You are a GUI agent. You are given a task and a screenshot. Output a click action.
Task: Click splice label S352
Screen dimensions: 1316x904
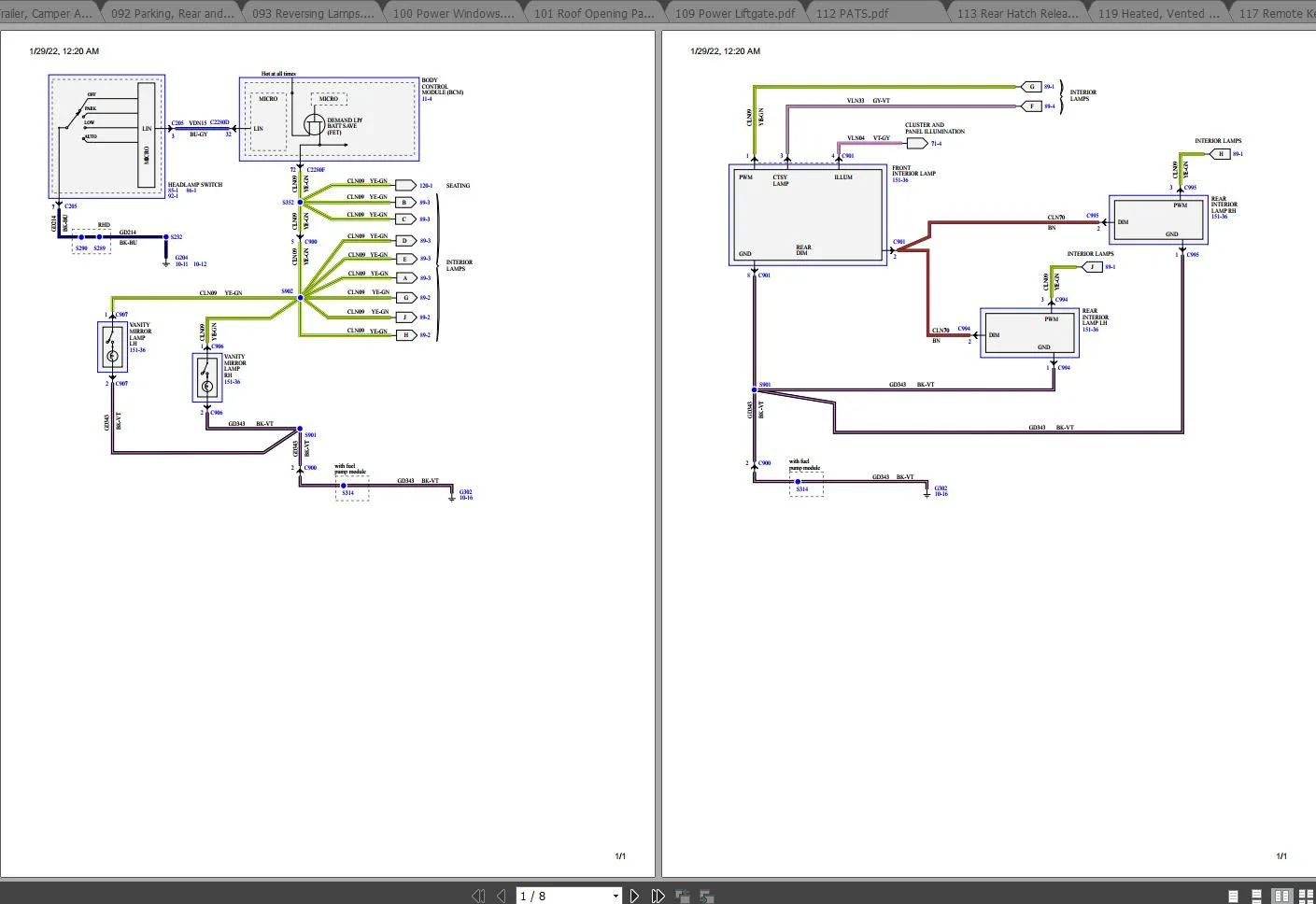pos(288,203)
